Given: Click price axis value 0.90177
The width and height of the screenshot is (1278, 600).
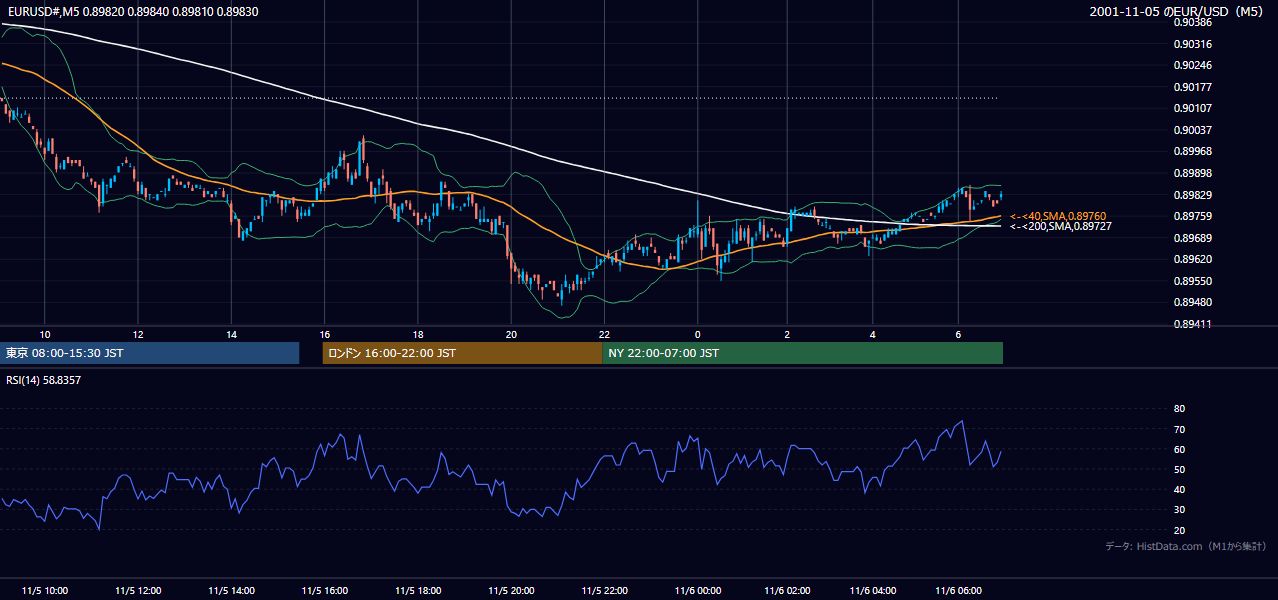Looking at the screenshot, I should [x=1192, y=87].
